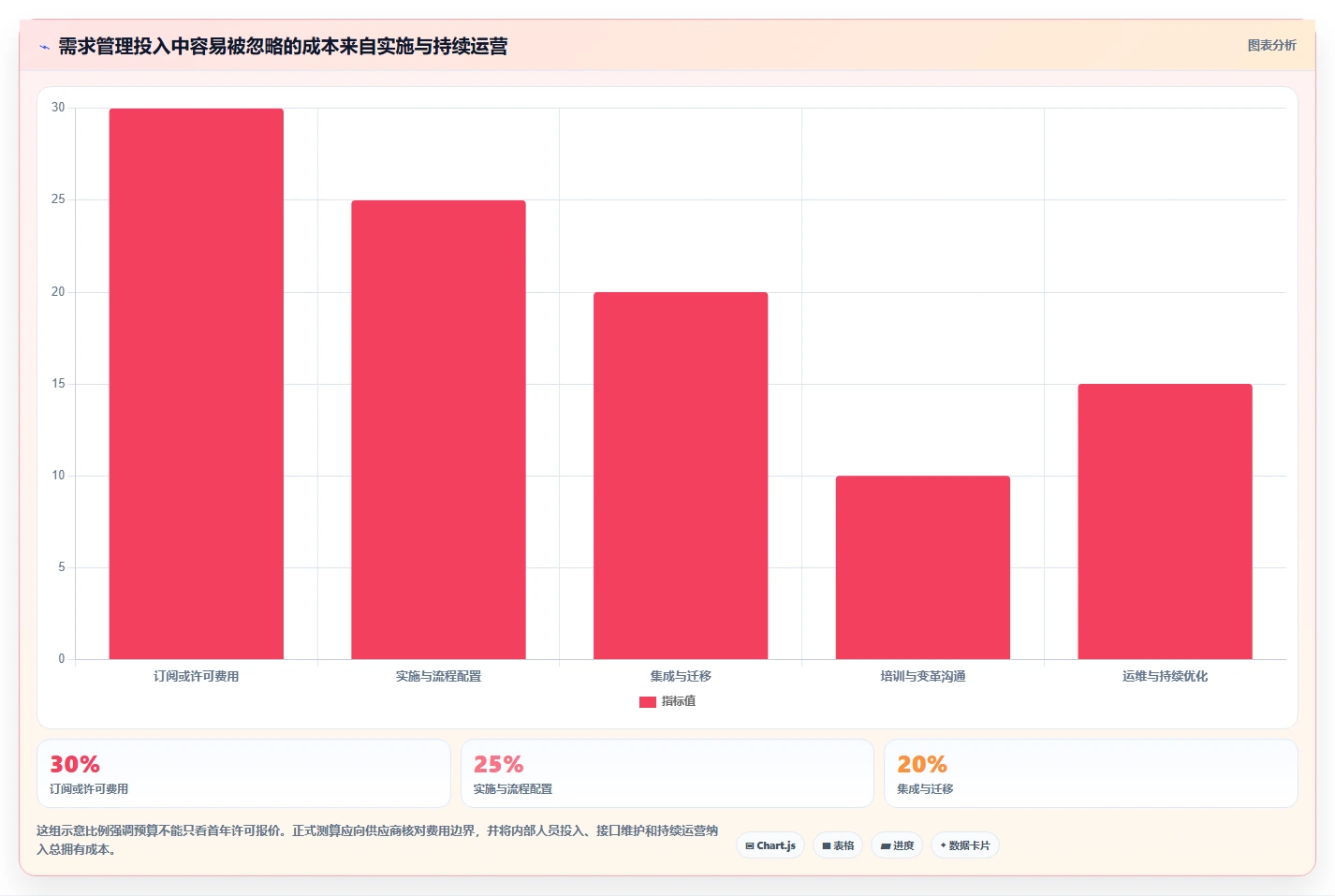The image size is (1335, 896).
Task: Open the 25% 实施与流程配置 data card
Action: coord(667,773)
